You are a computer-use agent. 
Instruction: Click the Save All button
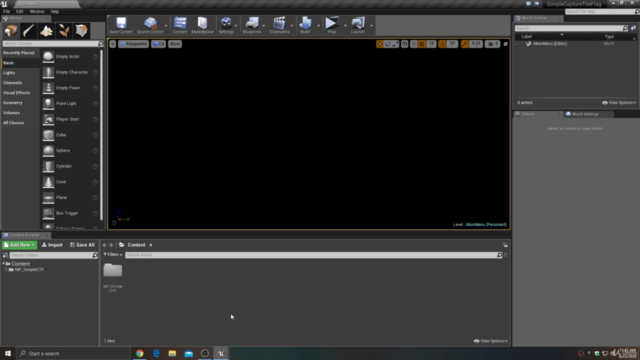tap(82, 245)
